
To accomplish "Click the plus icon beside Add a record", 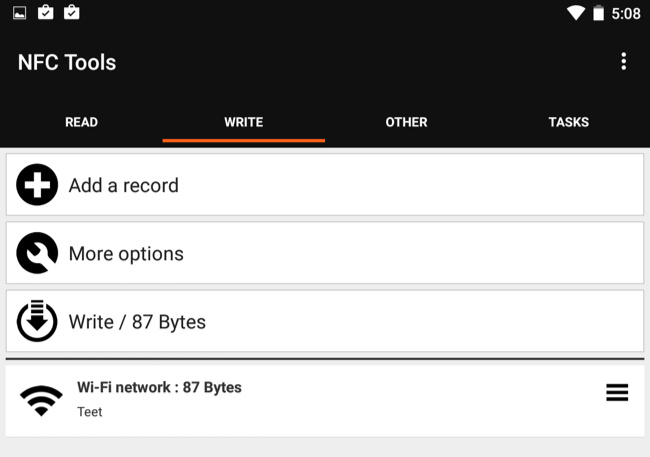I will (x=37, y=185).
